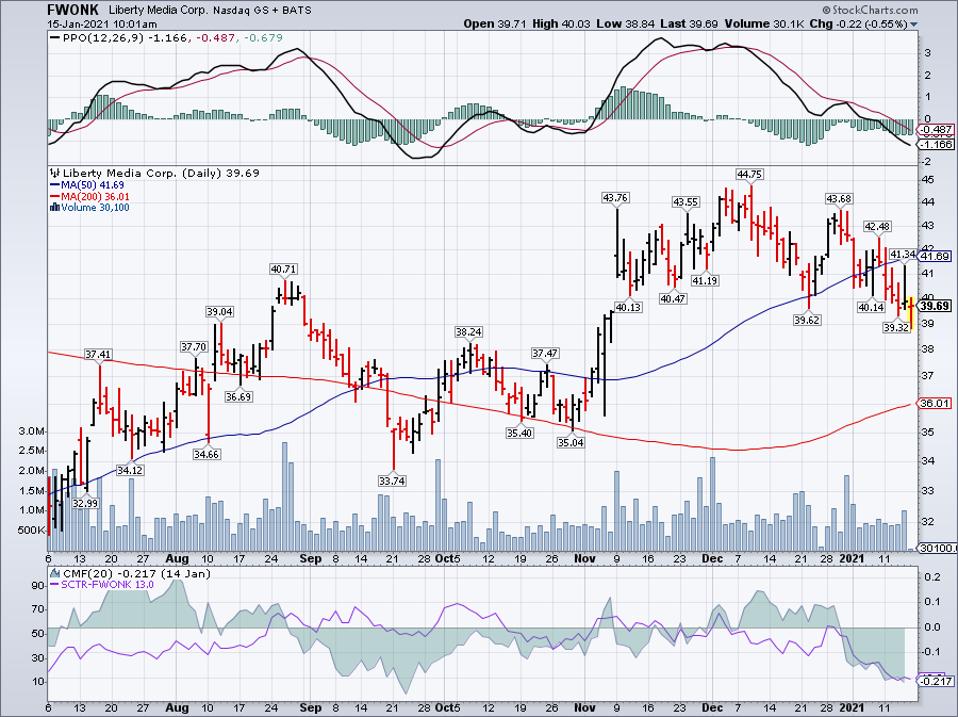Click the area icon before CMF(20) legend
The image size is (958, 717).
coord(54,573)
